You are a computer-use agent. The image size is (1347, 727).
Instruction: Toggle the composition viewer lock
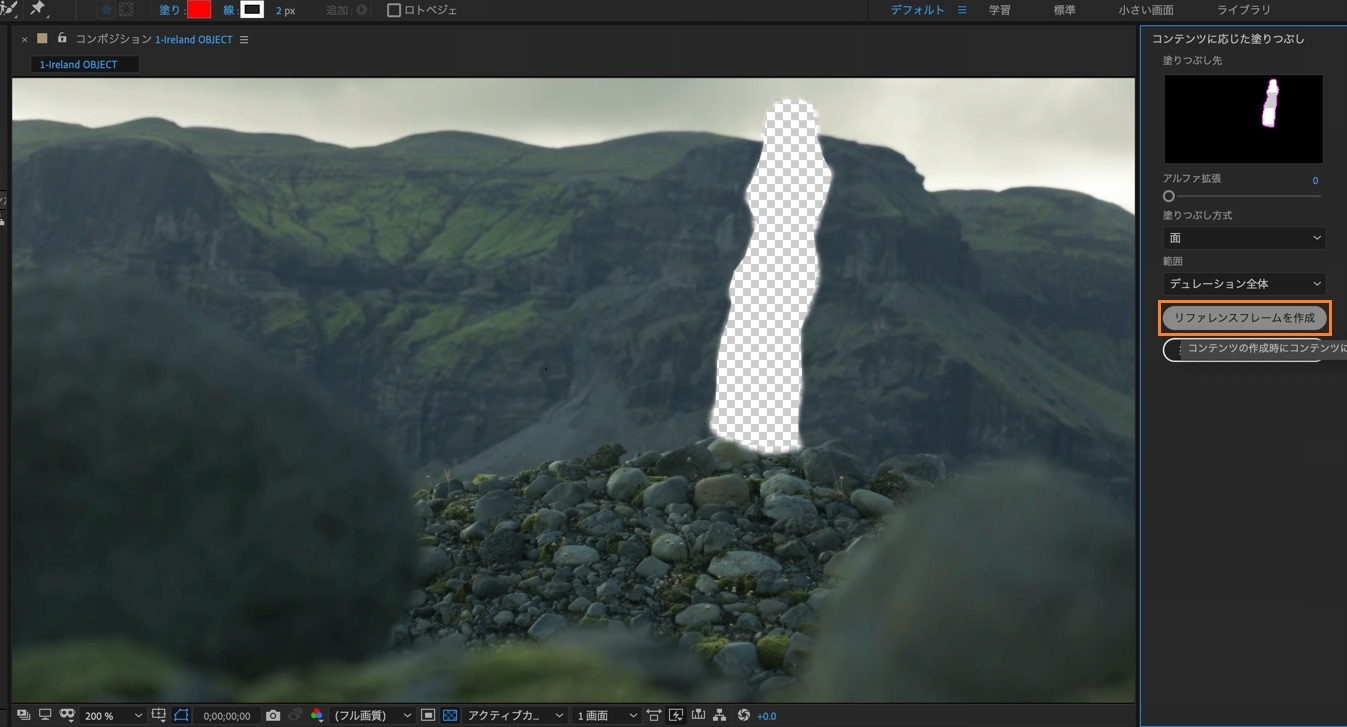tap(62, 39)
